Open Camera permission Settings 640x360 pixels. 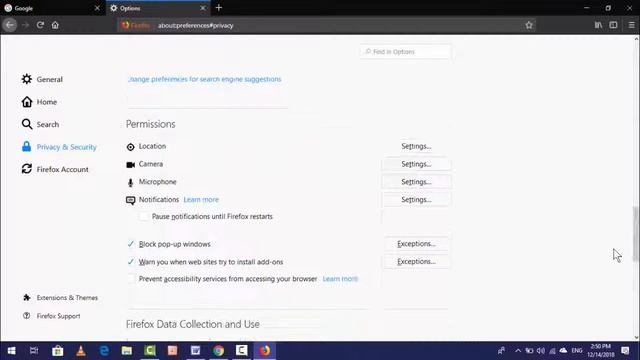pyautogui.click(x=416, y=164)
